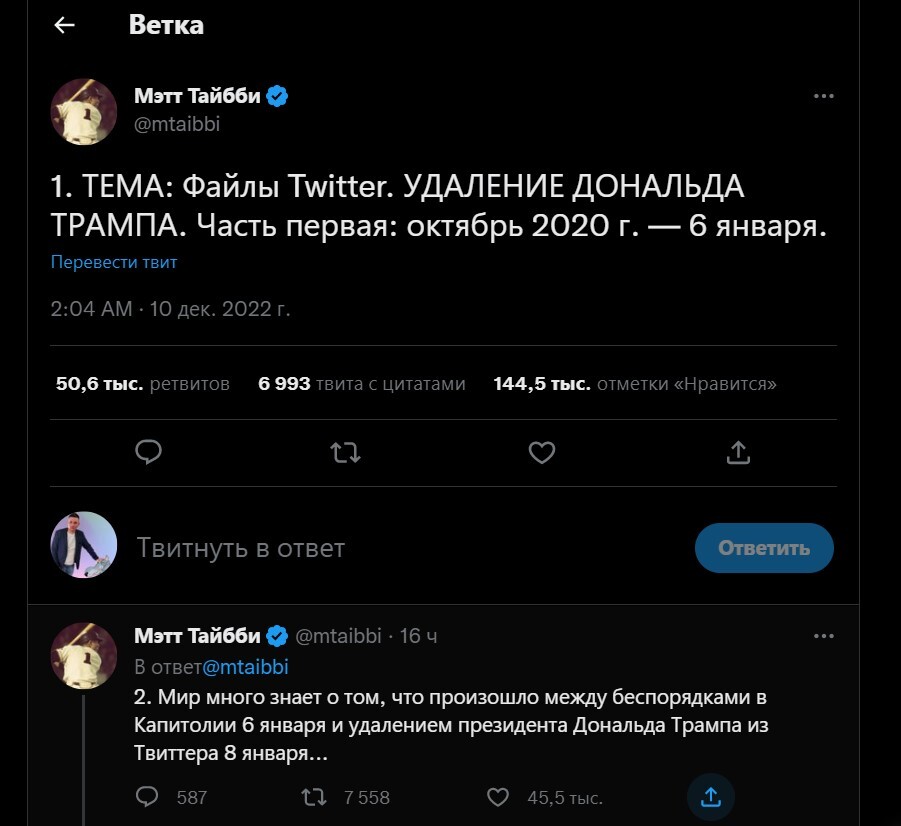Like the second tweet with 45,5 тыс. likes
901x826 pixels.
498,796
